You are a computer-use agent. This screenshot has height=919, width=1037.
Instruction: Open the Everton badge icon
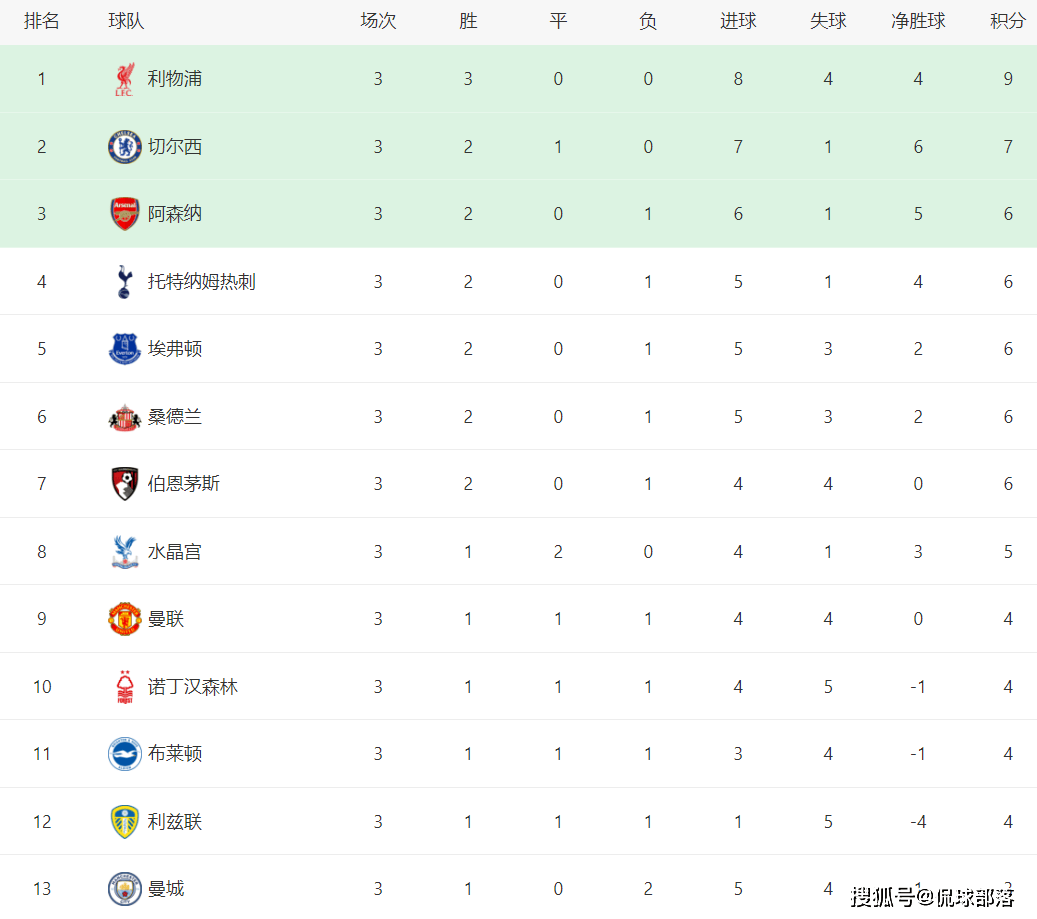pos(124,349)
